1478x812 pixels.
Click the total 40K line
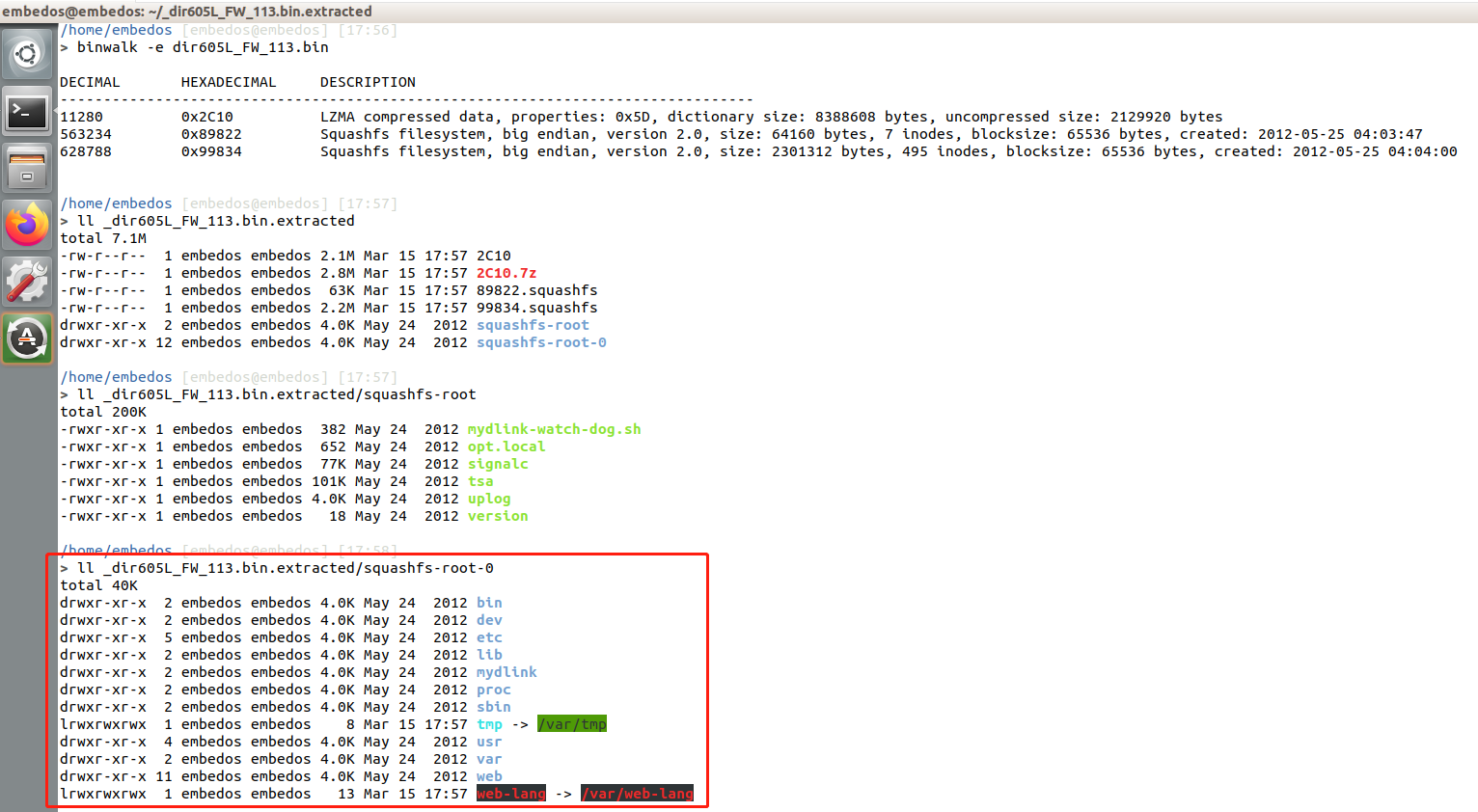pos(98,585)
